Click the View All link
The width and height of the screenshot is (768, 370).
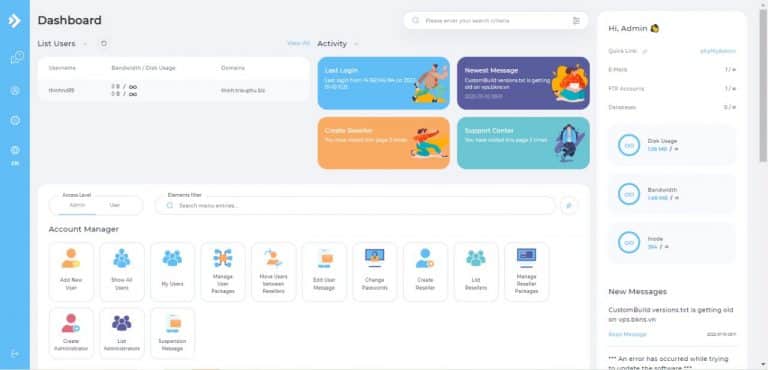(298, 43)
